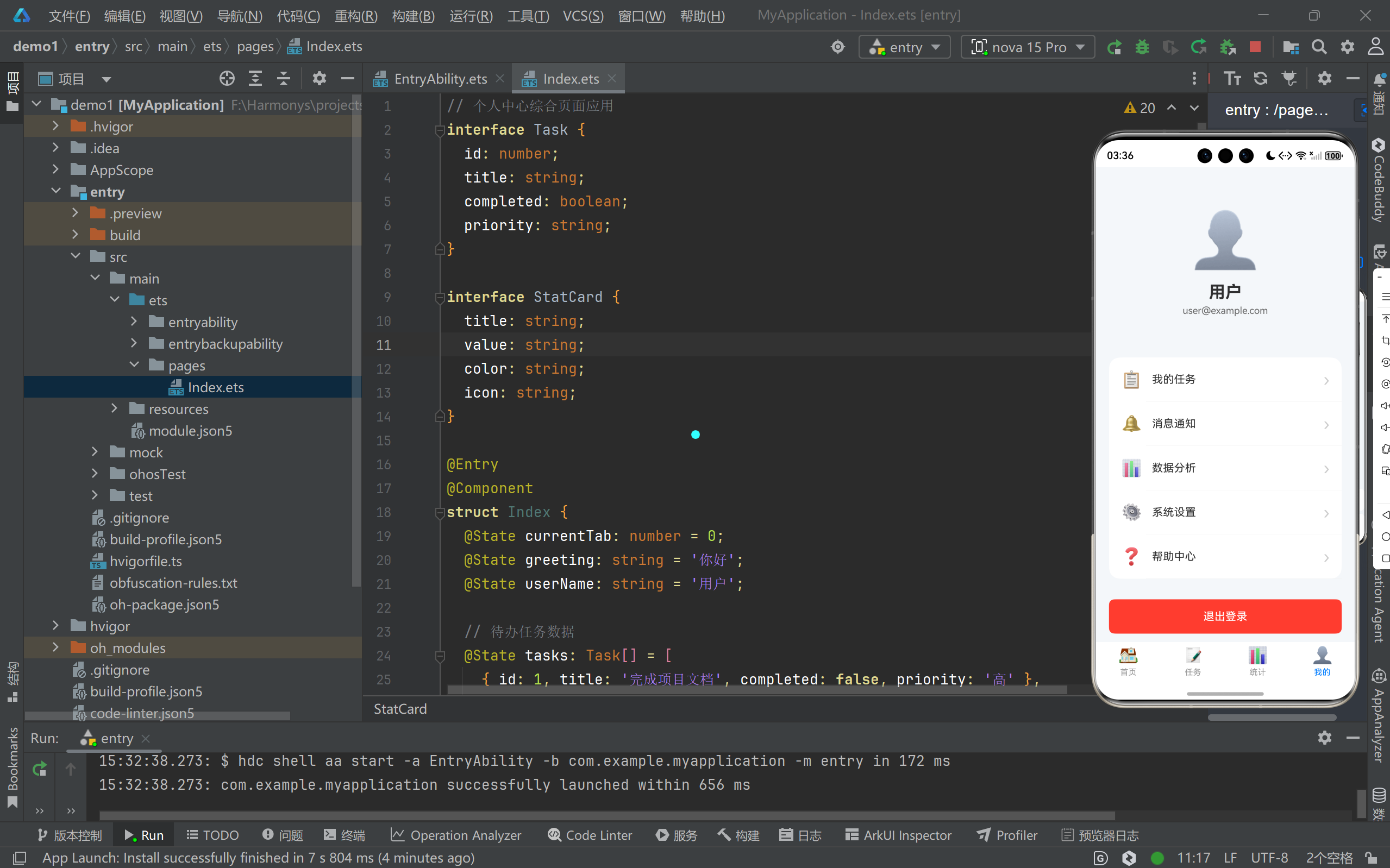Open the user account icon in the top toolbar

1375,47
